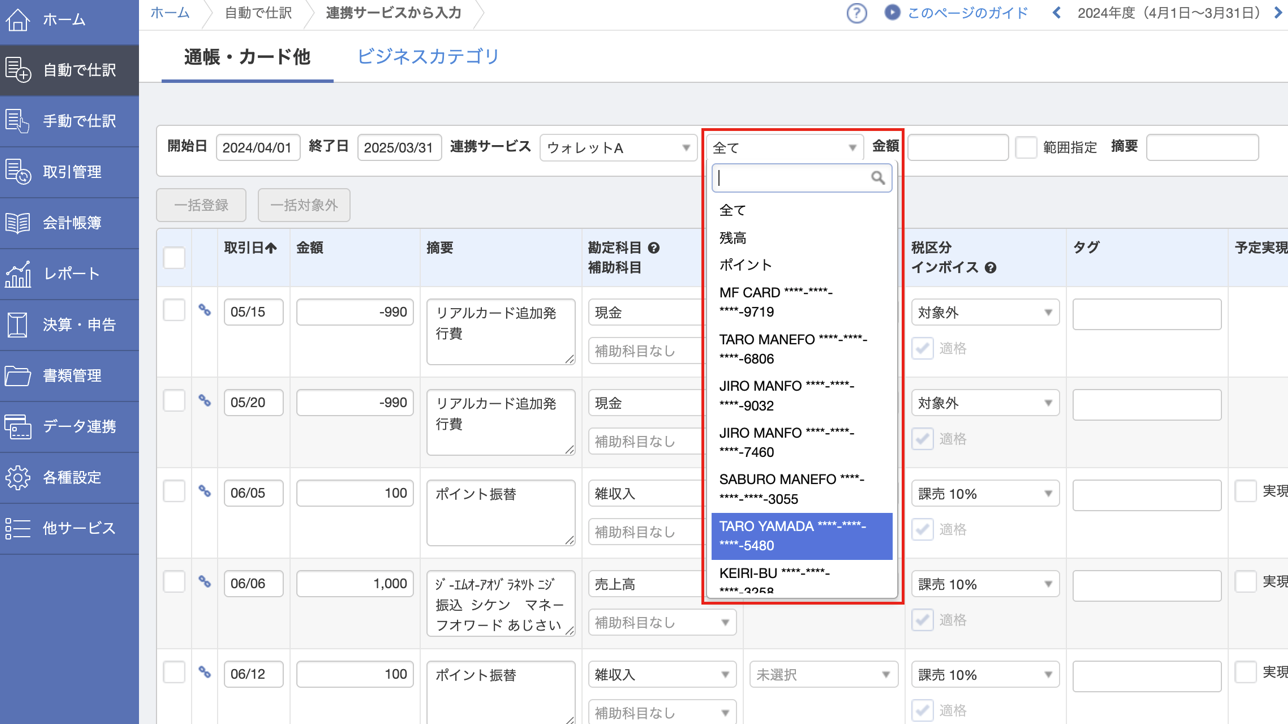Toggle the select-all checkbox in table header
This screenshot has width=1288, height=724.
click(174, 258)
